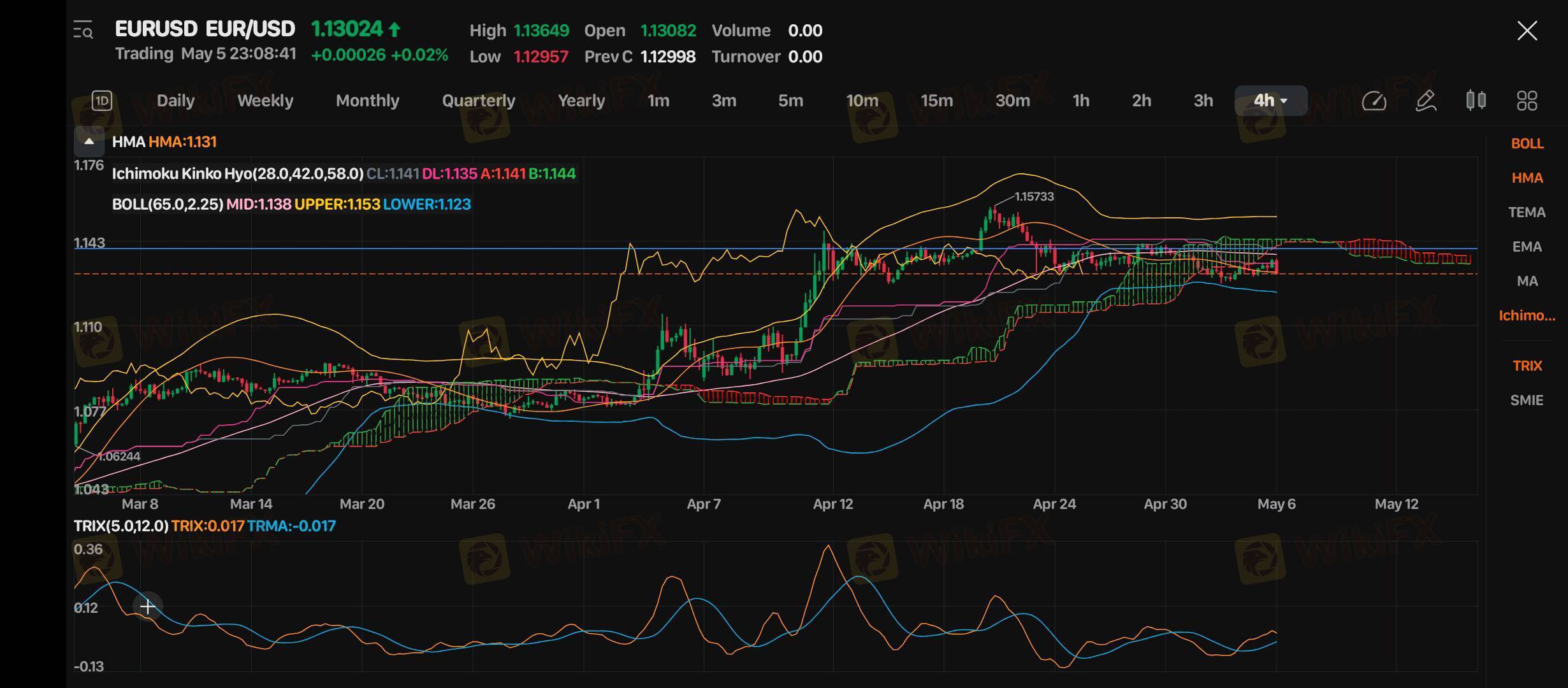Toggle the BOLL indicator on sidebar
Screen dimensions: 1568x688
1527,144
